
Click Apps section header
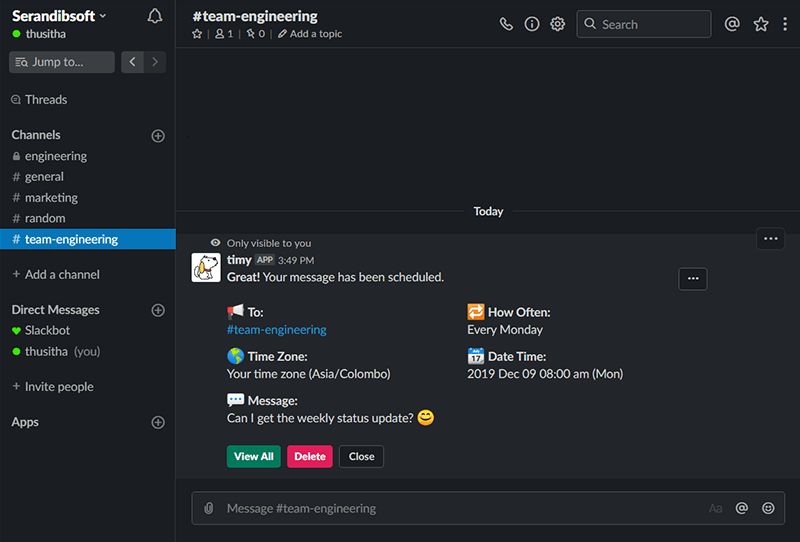[x=25, y=422]
